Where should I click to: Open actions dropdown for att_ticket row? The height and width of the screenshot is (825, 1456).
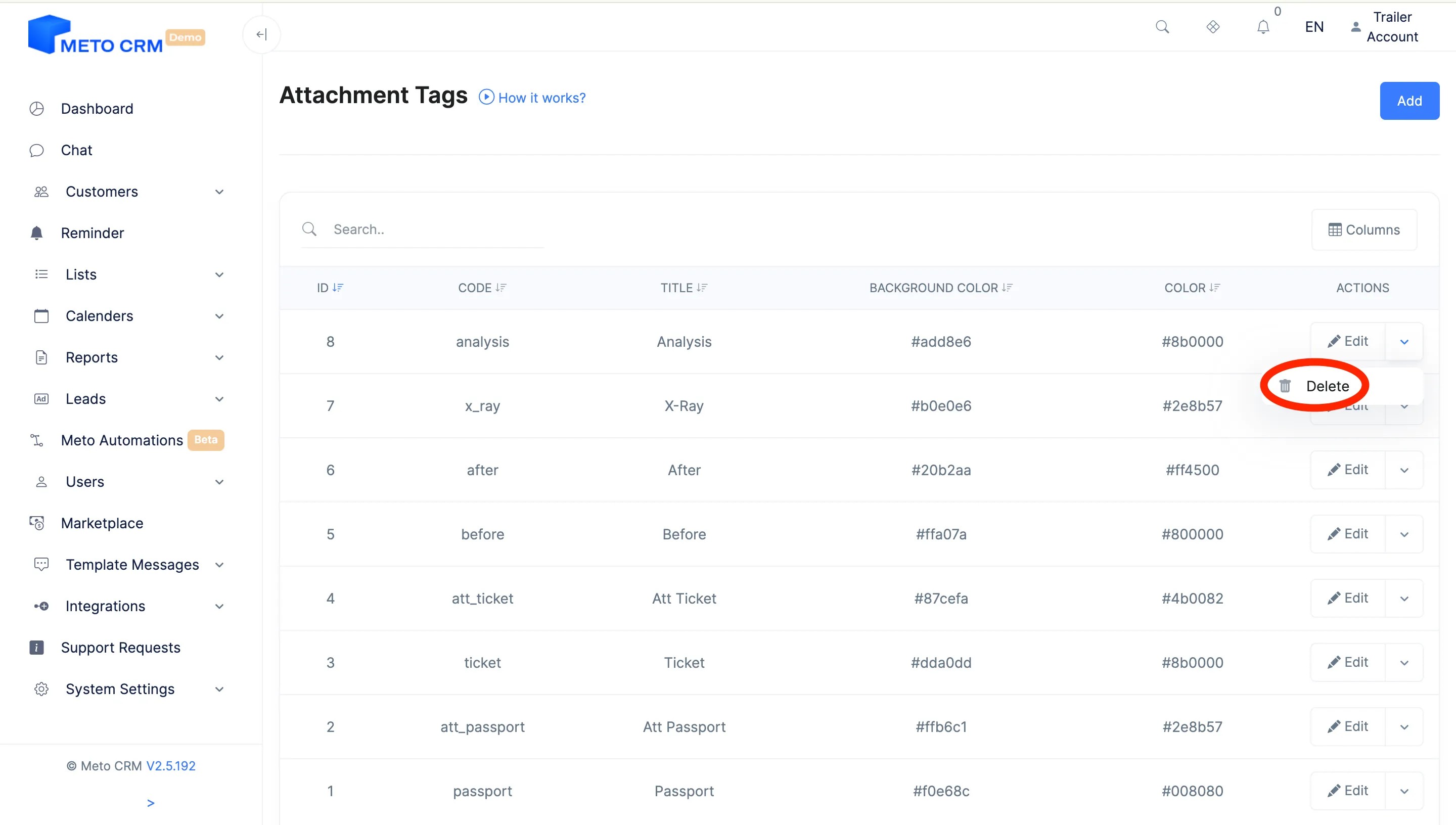1404,598
